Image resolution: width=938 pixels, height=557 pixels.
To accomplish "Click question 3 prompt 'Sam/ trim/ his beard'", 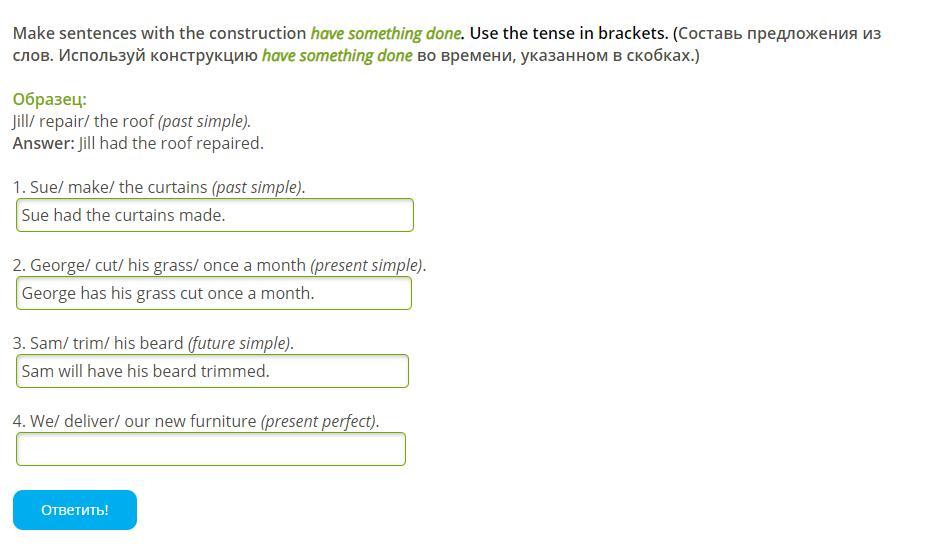I will 107,343.
